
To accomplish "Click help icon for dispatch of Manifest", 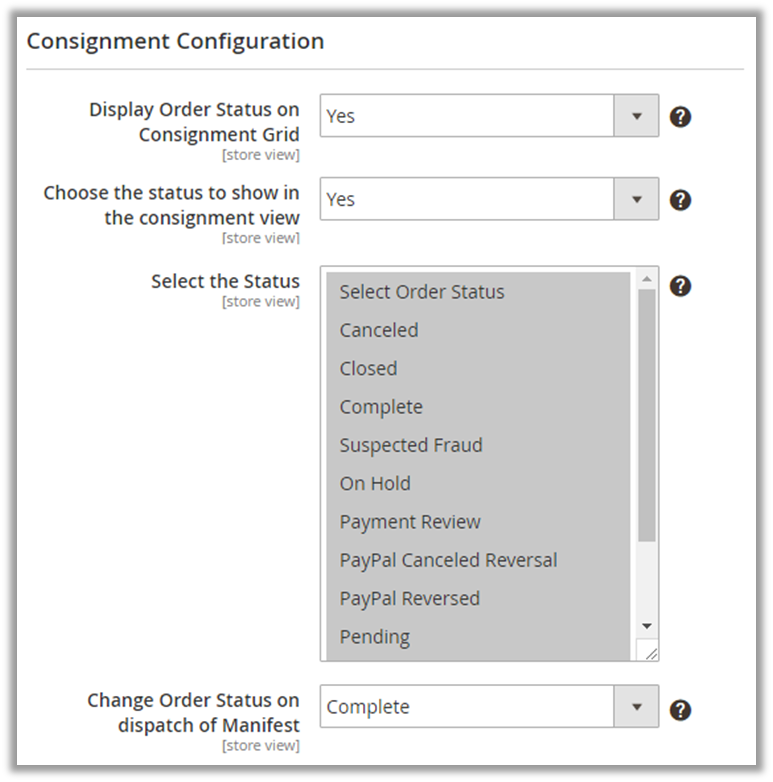I will click(x=680, y=710).
